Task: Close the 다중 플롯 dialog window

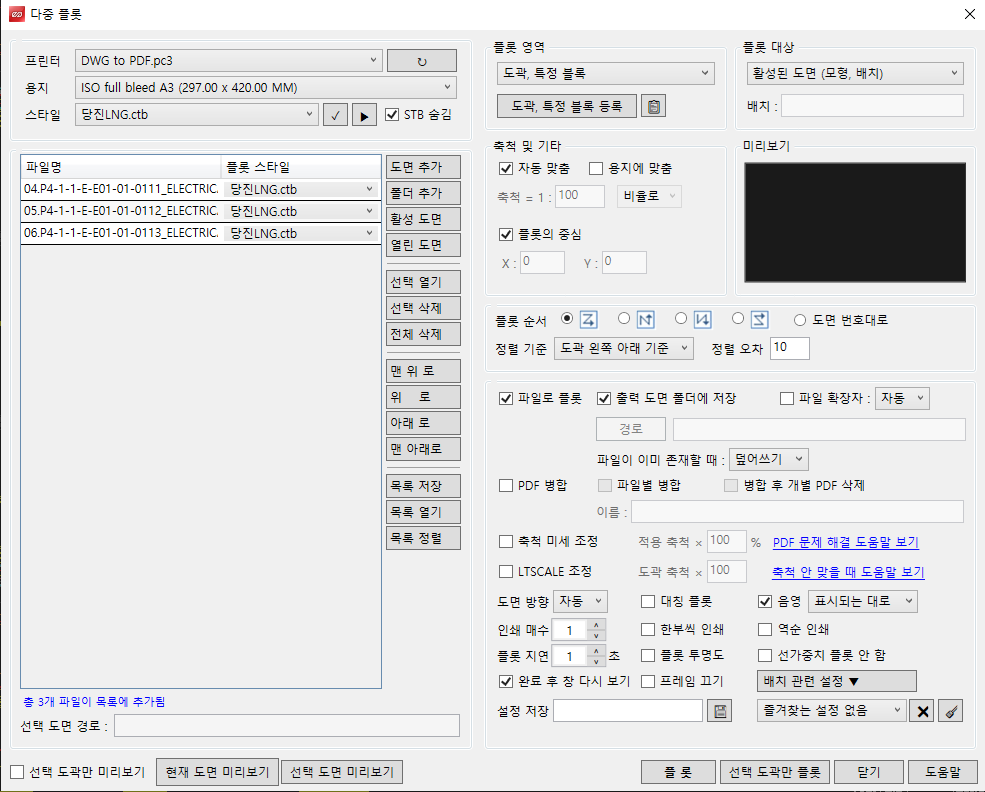Action: [x=970, y=14]
